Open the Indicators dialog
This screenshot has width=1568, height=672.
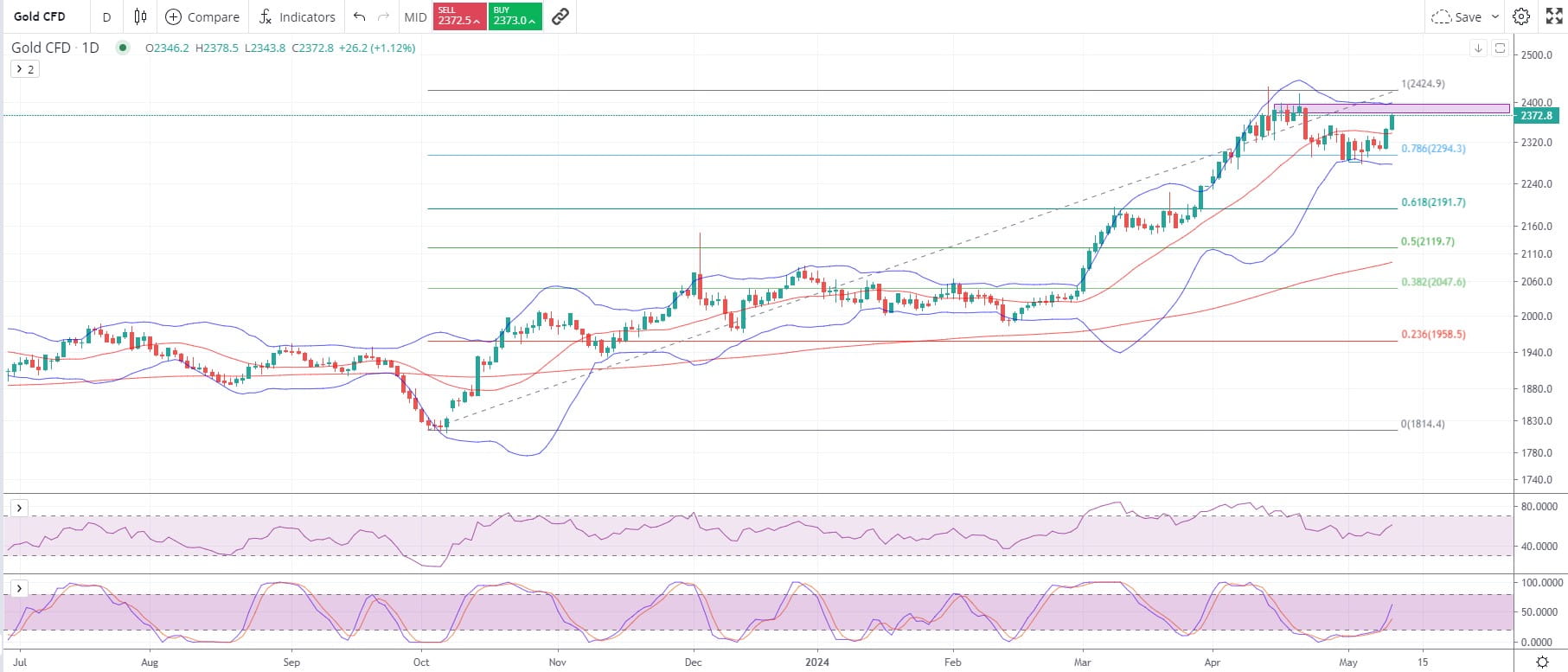[x=297, y=16]
